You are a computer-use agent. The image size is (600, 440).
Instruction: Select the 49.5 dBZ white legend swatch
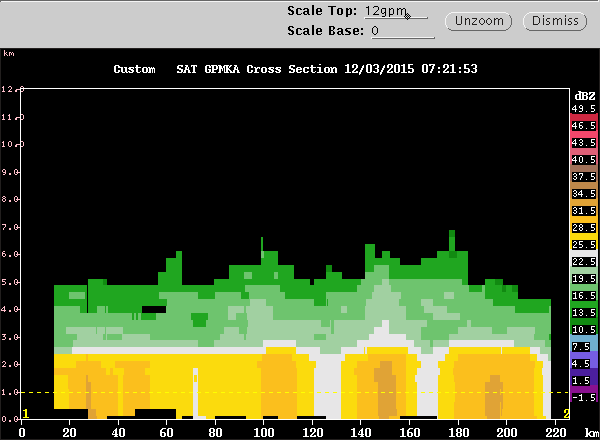coord(583,108)
